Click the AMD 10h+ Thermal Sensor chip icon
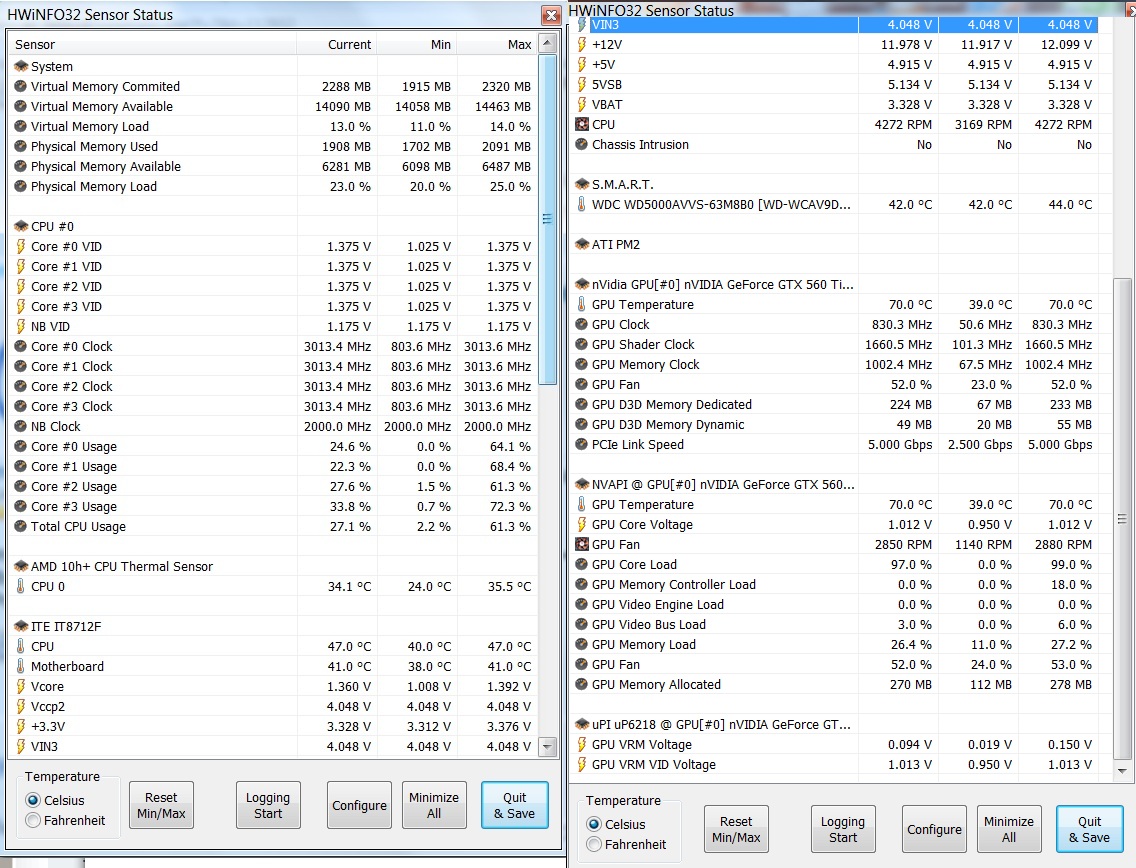The image size is (1136, 868). coord(20,567)
